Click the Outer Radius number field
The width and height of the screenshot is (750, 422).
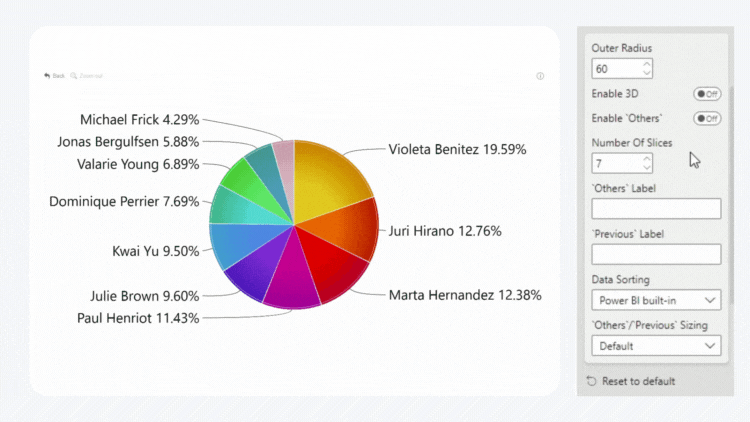[x=616, y=69]
